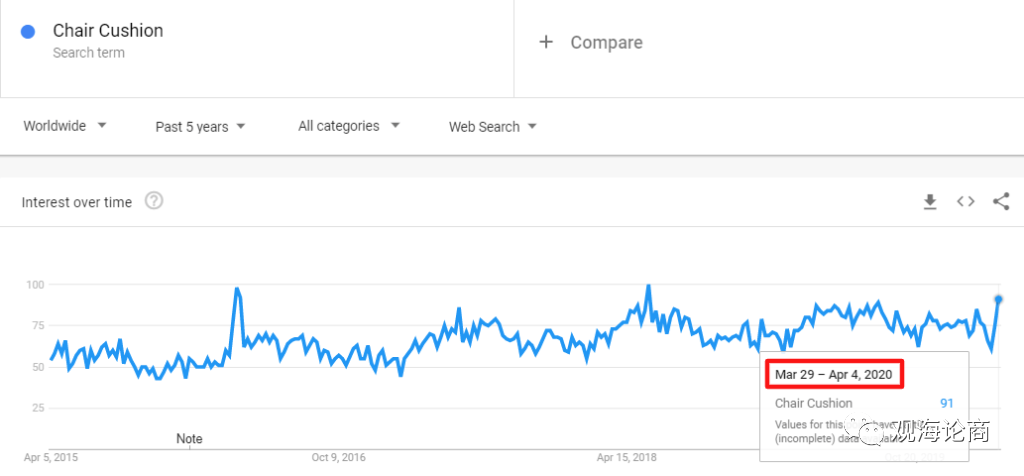Click the blue Chair Cushion color dot

[x=29, y=31]
